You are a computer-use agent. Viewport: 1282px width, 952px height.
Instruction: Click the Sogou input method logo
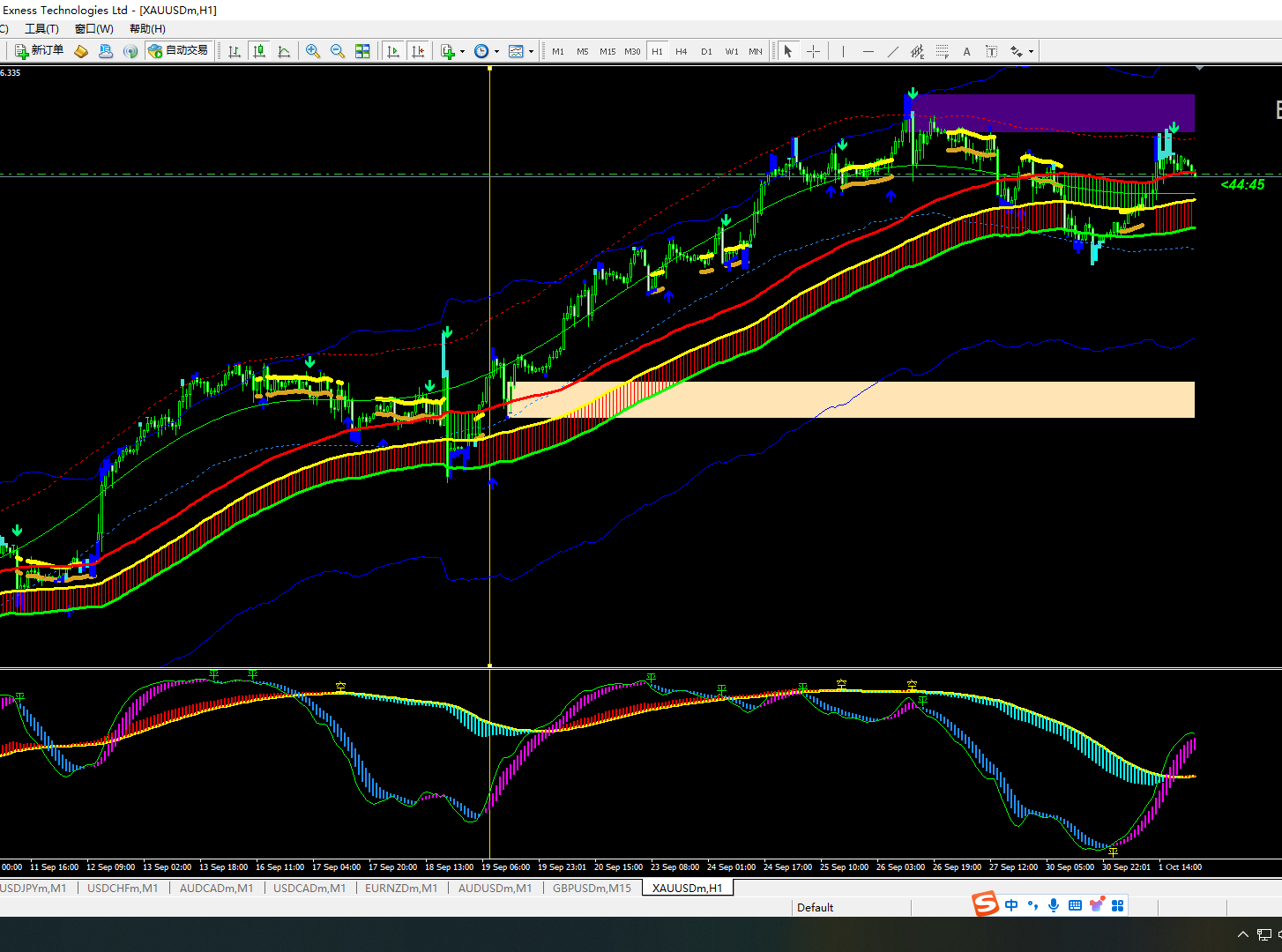[x=985, y=904]
